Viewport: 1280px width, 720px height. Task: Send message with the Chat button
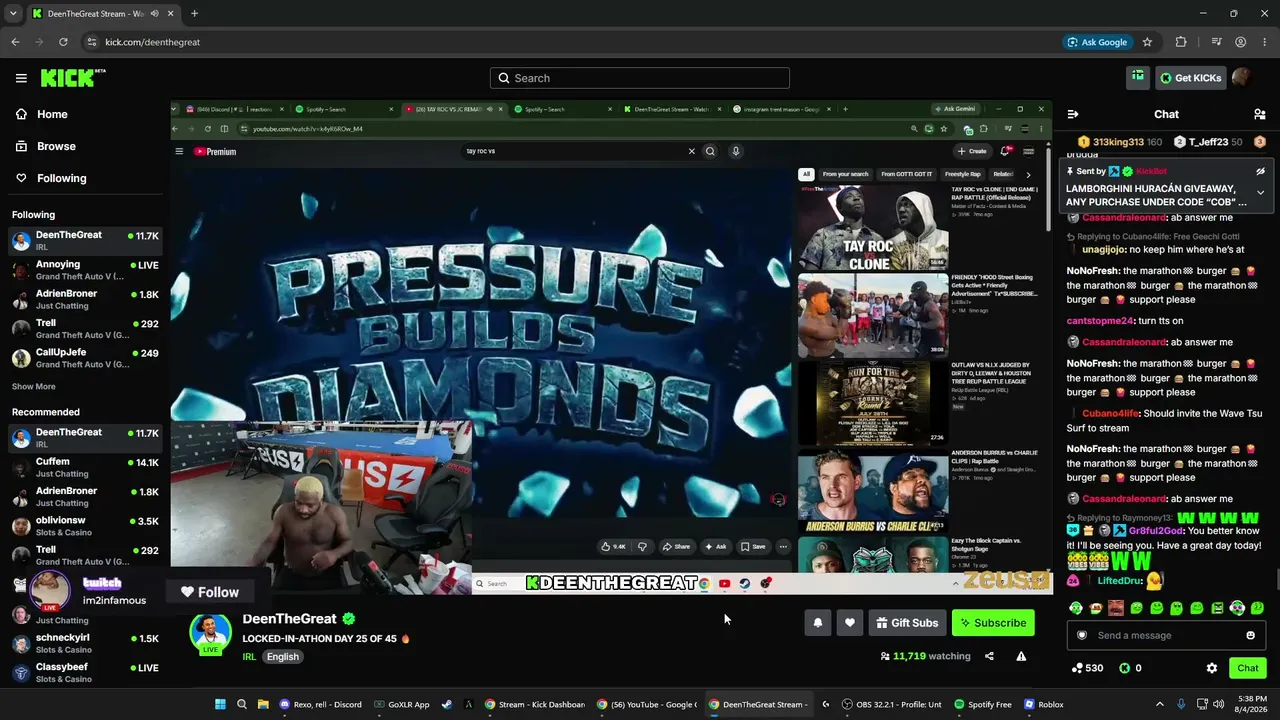tap(1248, 668)
